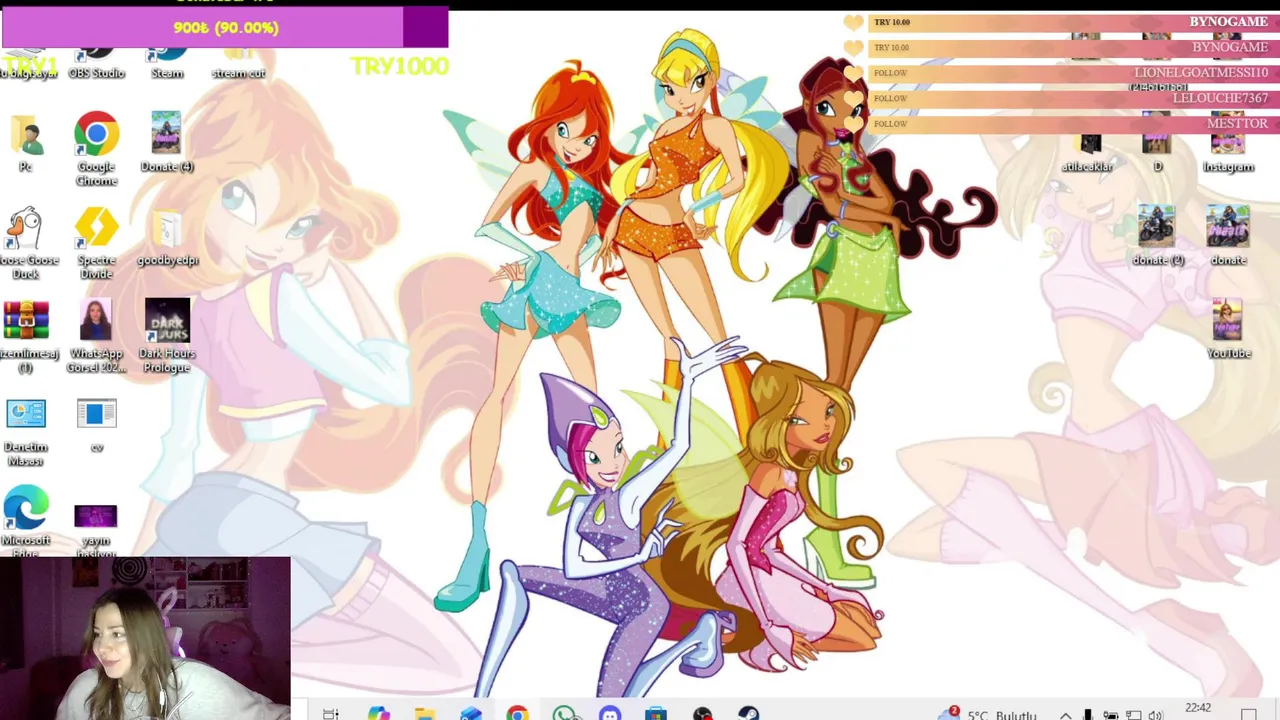The width and height of the screenshot is (1280, 720).
Task: Select the Pc desktop icon
Action: point(26,142)
